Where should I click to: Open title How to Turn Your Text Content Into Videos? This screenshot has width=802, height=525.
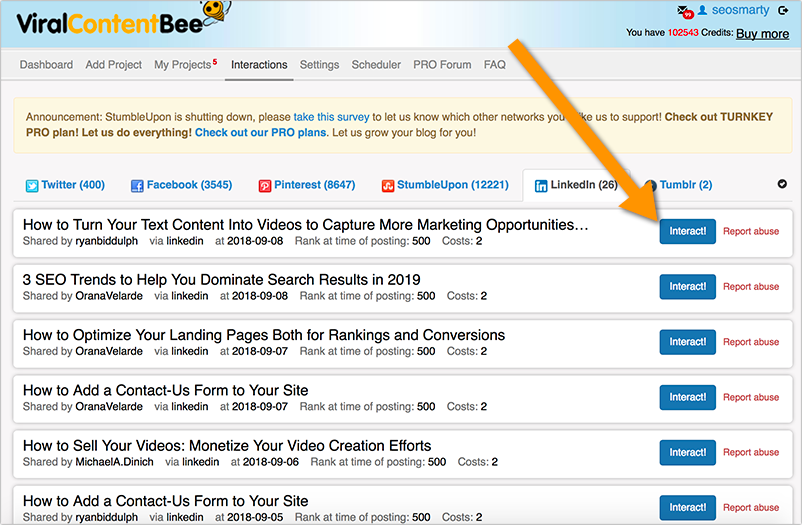(305, 225)
